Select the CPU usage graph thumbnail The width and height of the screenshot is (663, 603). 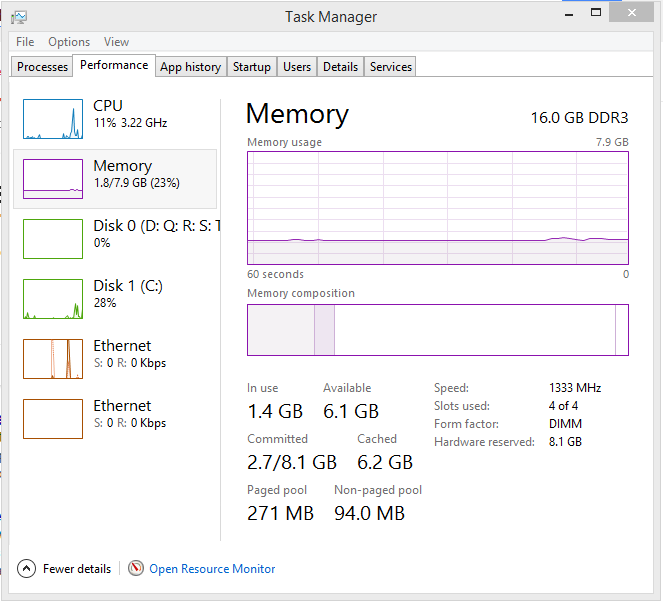(x=53, y=119)
